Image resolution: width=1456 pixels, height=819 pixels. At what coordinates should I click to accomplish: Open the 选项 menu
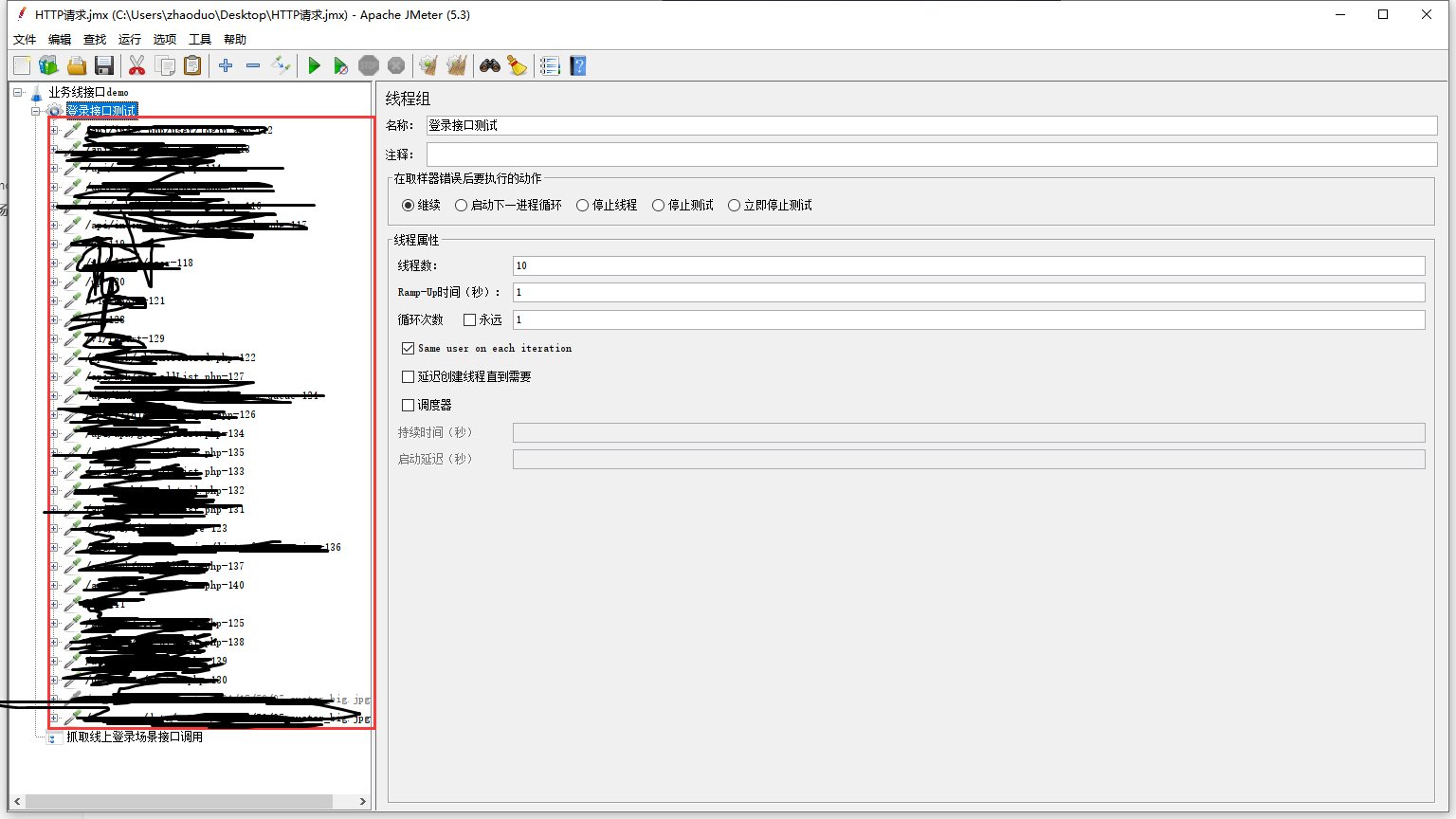164,40
